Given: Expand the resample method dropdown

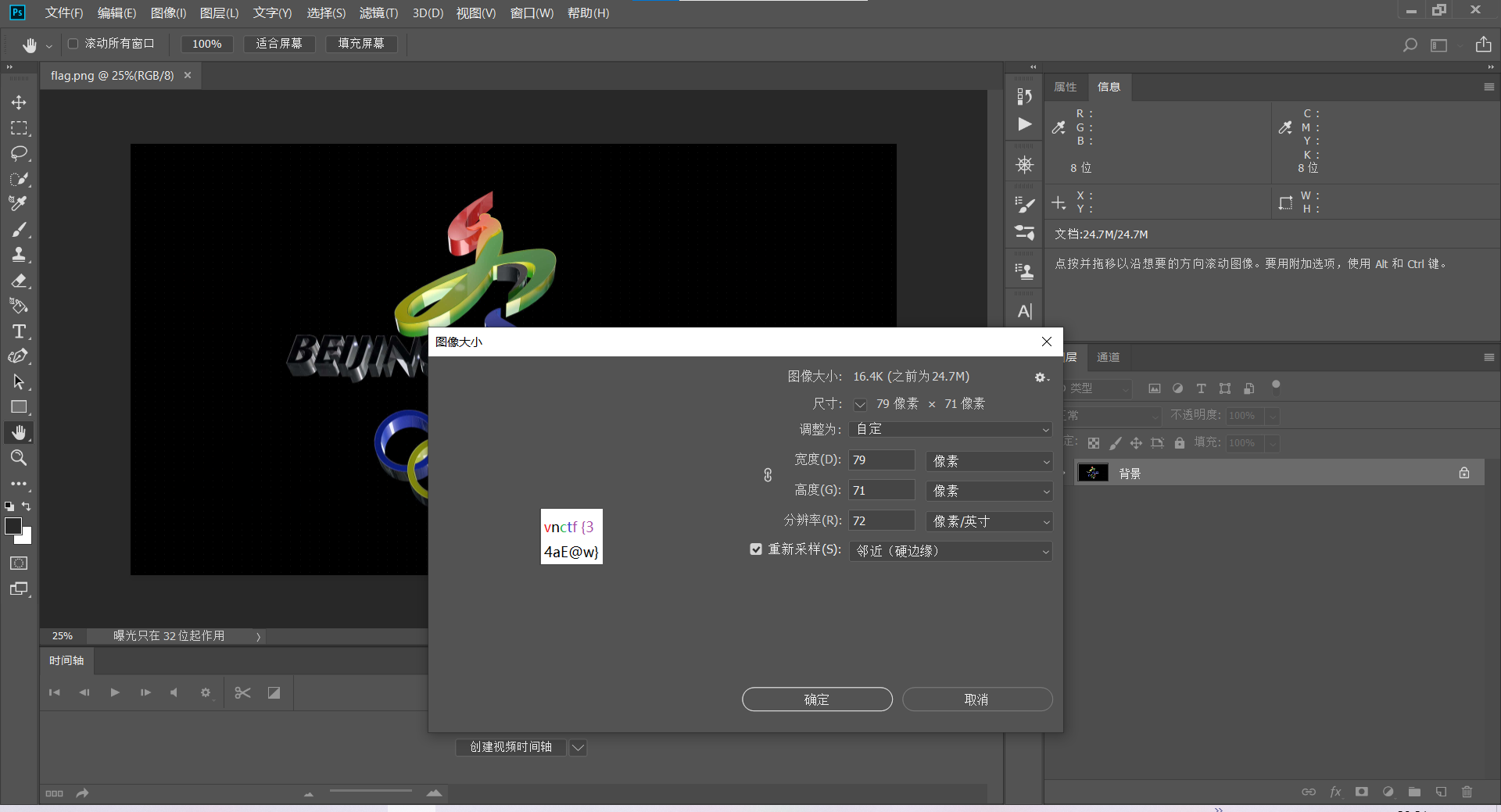Looking at the screenshot, I should click(950, 551).
